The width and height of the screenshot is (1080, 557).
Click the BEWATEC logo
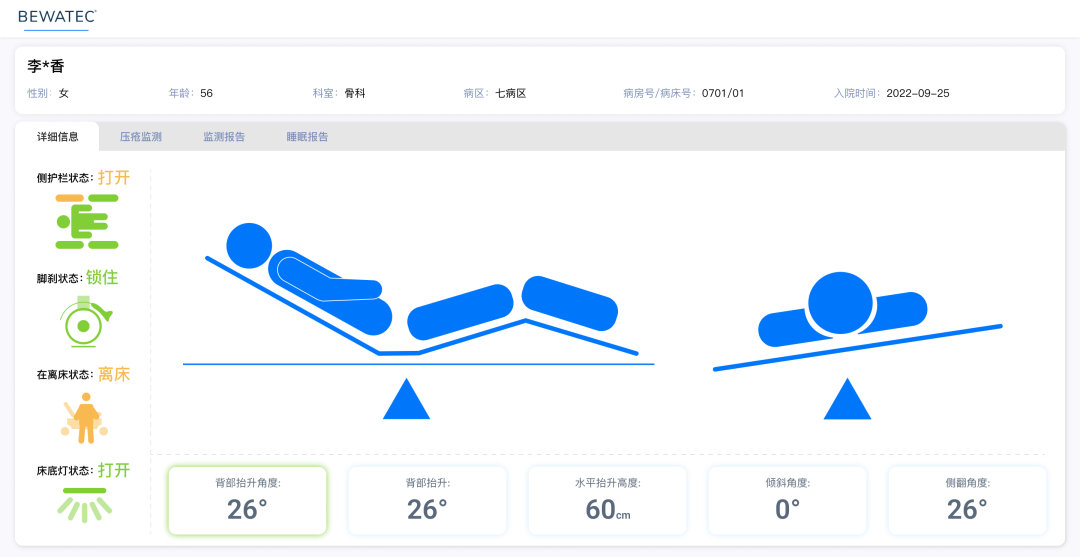(x=57, y=17)
